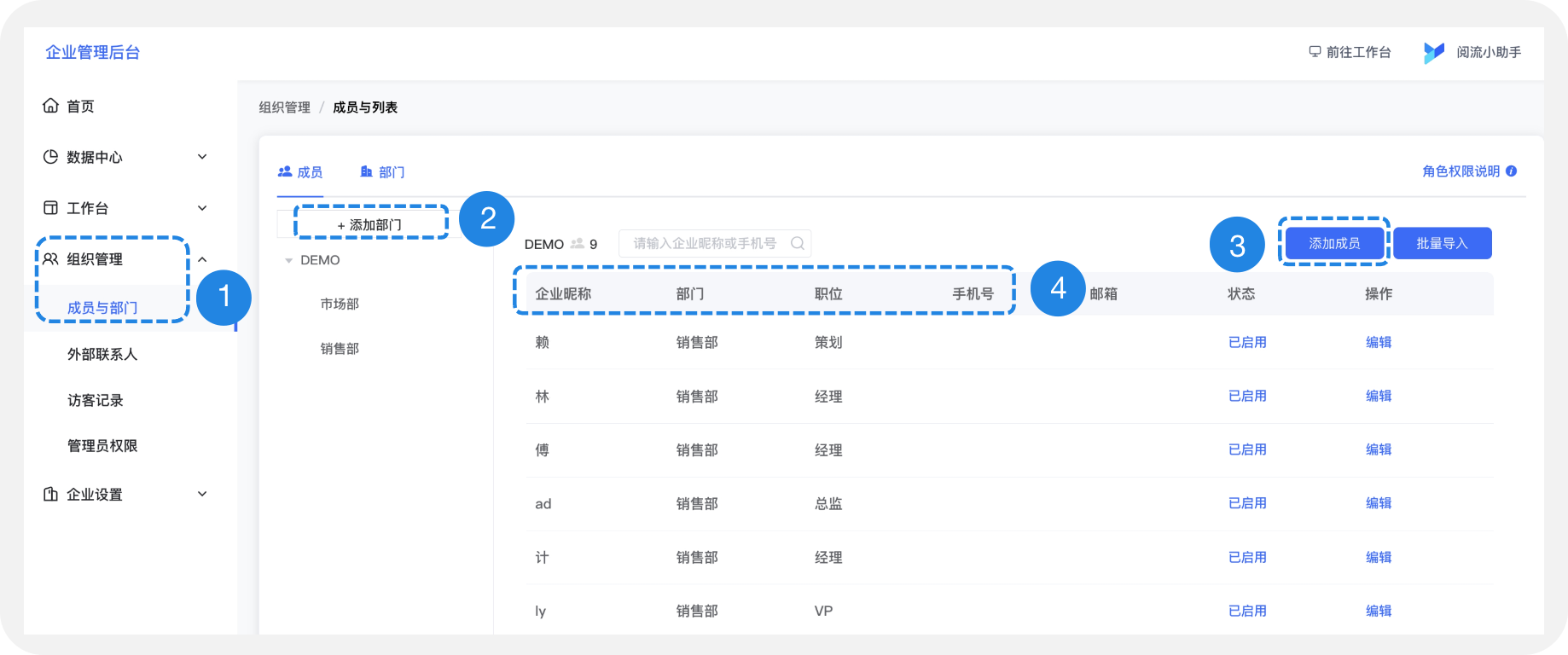Click 已启用 status for member ad
1568x655 pixels.
tap(1247, 503)
